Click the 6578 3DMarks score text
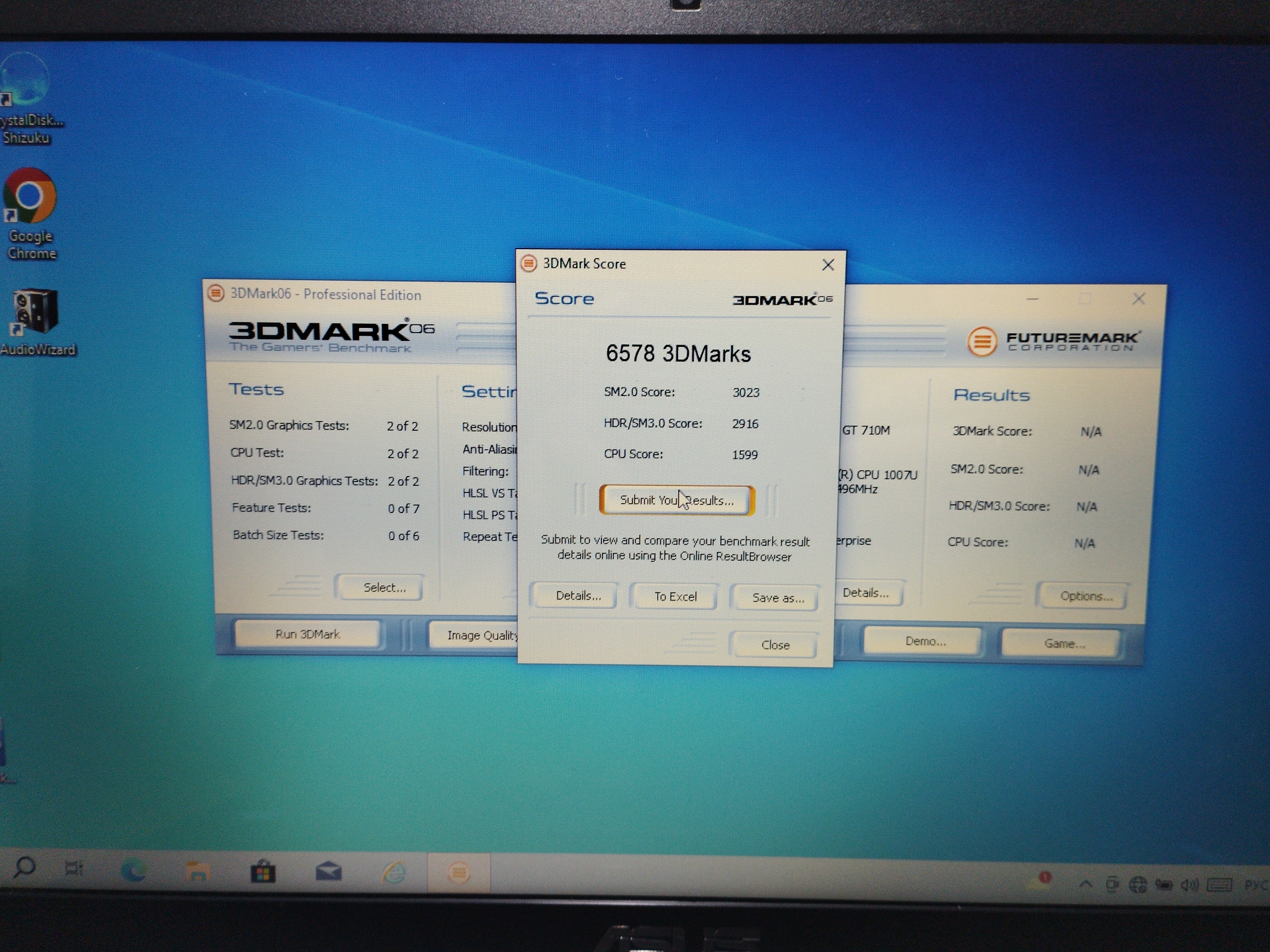Image resolution: width=1270 pixels, height=952 pixels. coord(678,354)
